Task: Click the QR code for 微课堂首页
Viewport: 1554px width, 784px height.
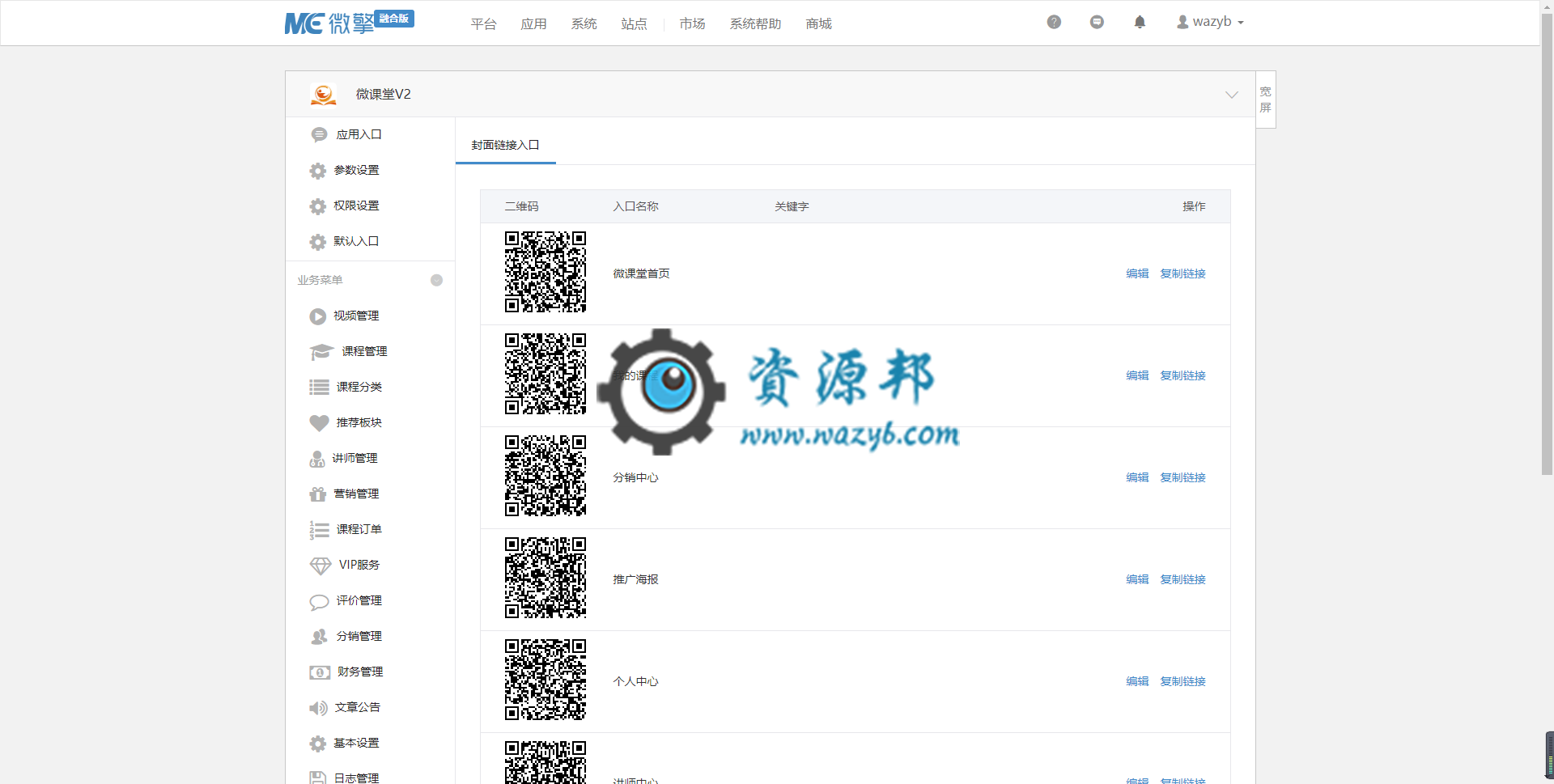Action: pyautogui.click(x=546, y=272)
